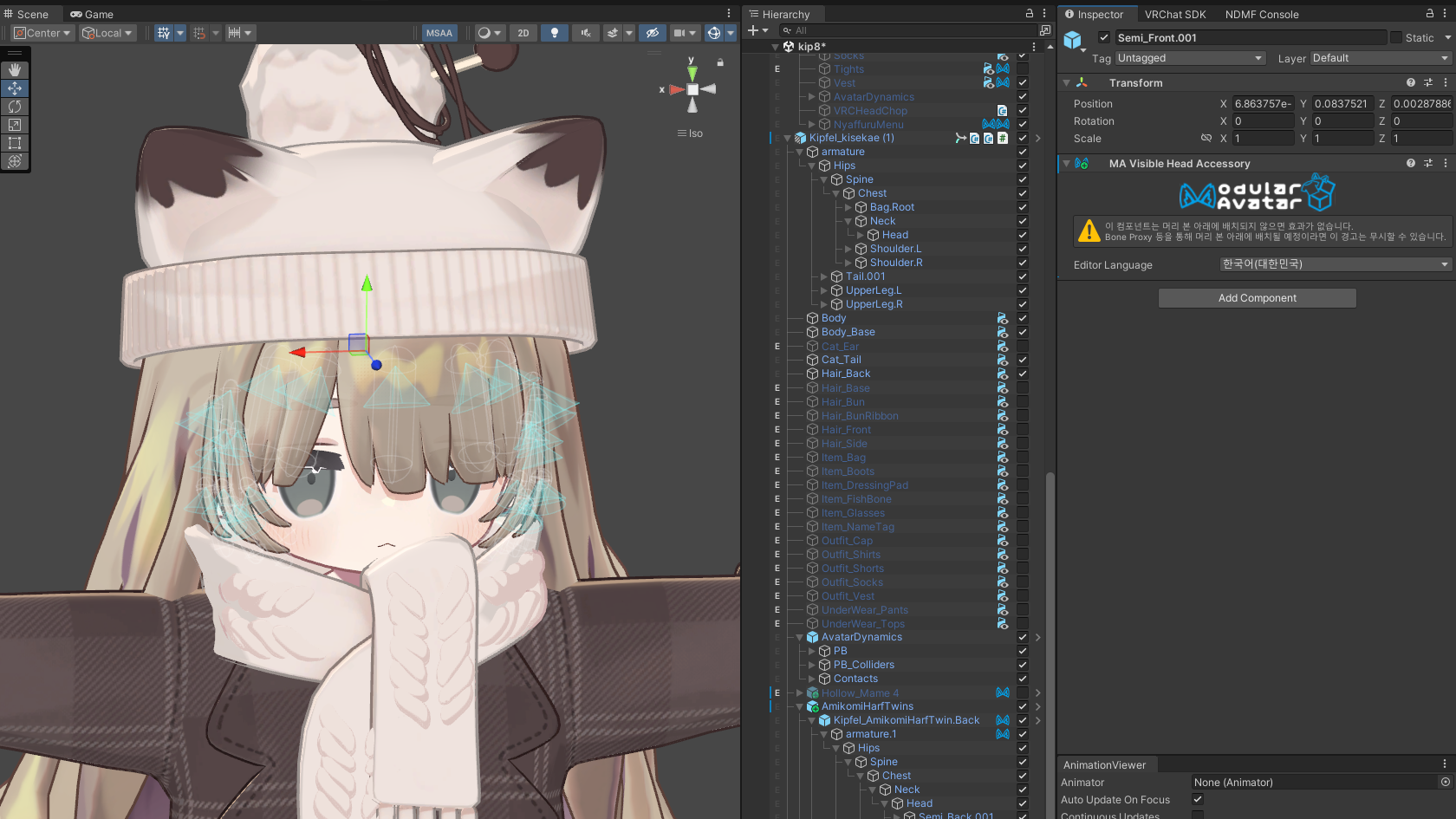Viewport: 1456px width, 819px height.
Task: Select the Rotate tool
Action: pyautogui.click(x=15, y=107)
